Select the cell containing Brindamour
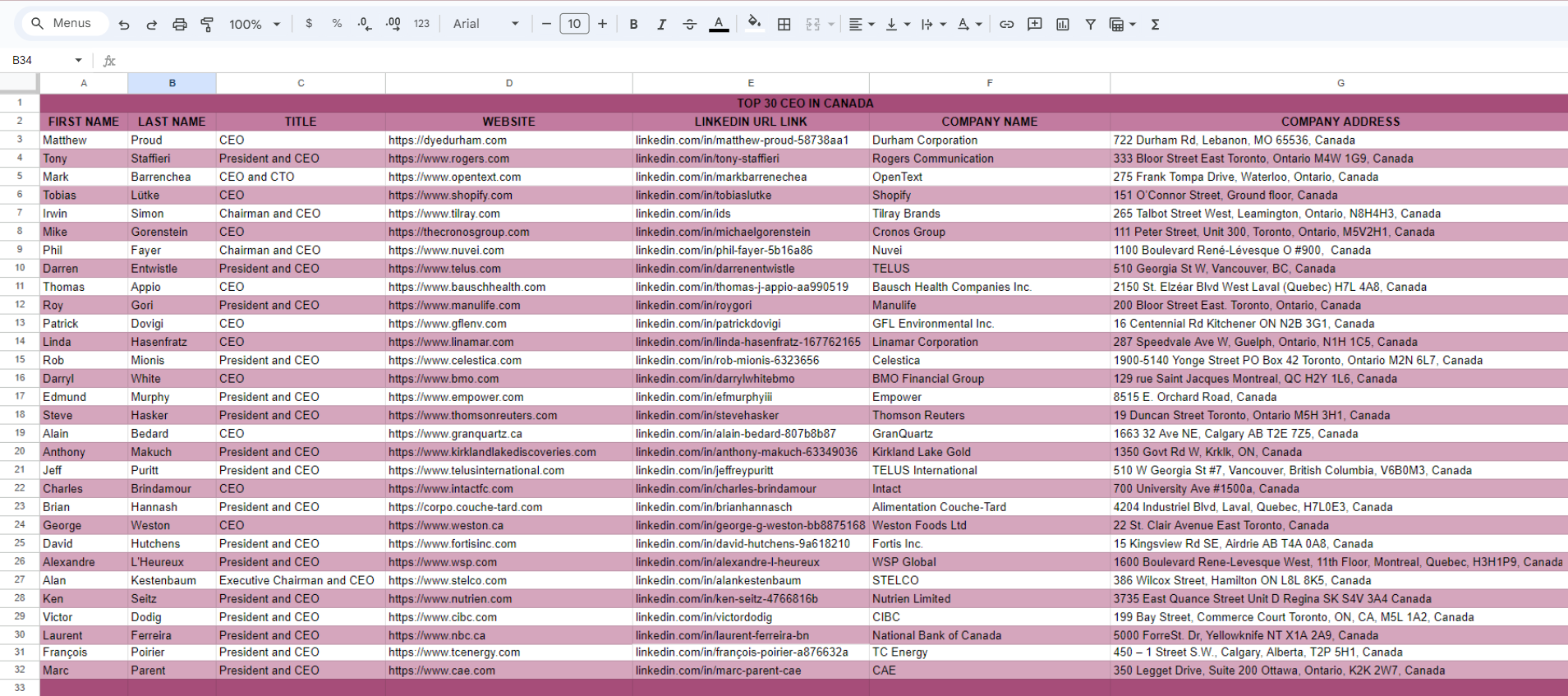The height and width of the screenshot is (696, 1568). point(172,488)
